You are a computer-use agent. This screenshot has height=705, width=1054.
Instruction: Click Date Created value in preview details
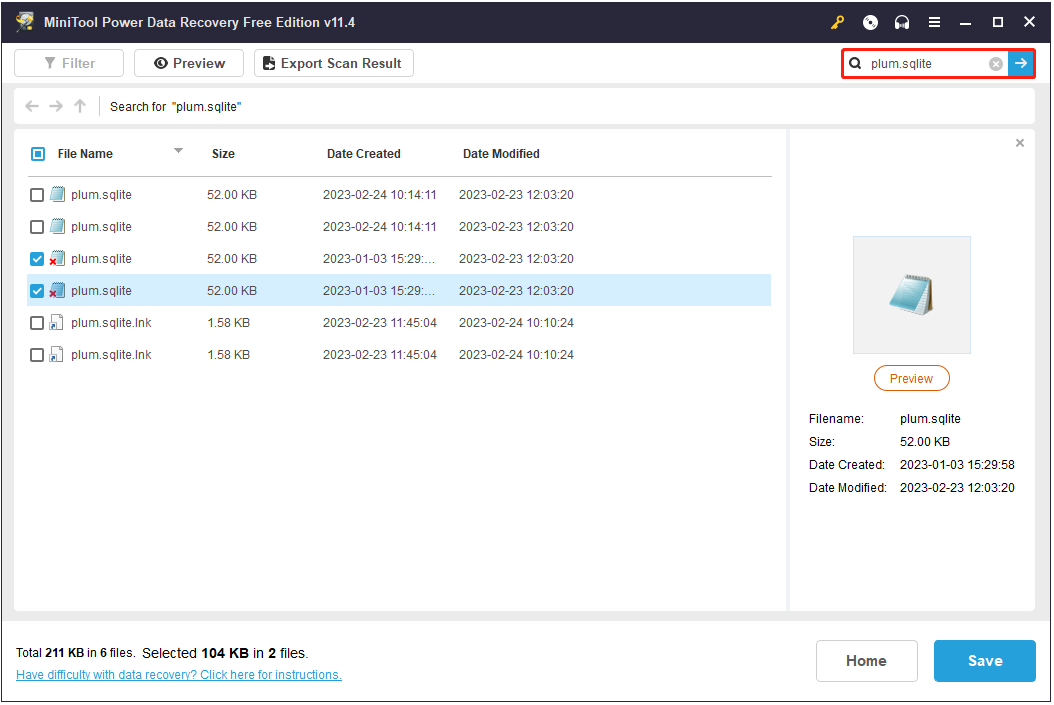point(957,465)
